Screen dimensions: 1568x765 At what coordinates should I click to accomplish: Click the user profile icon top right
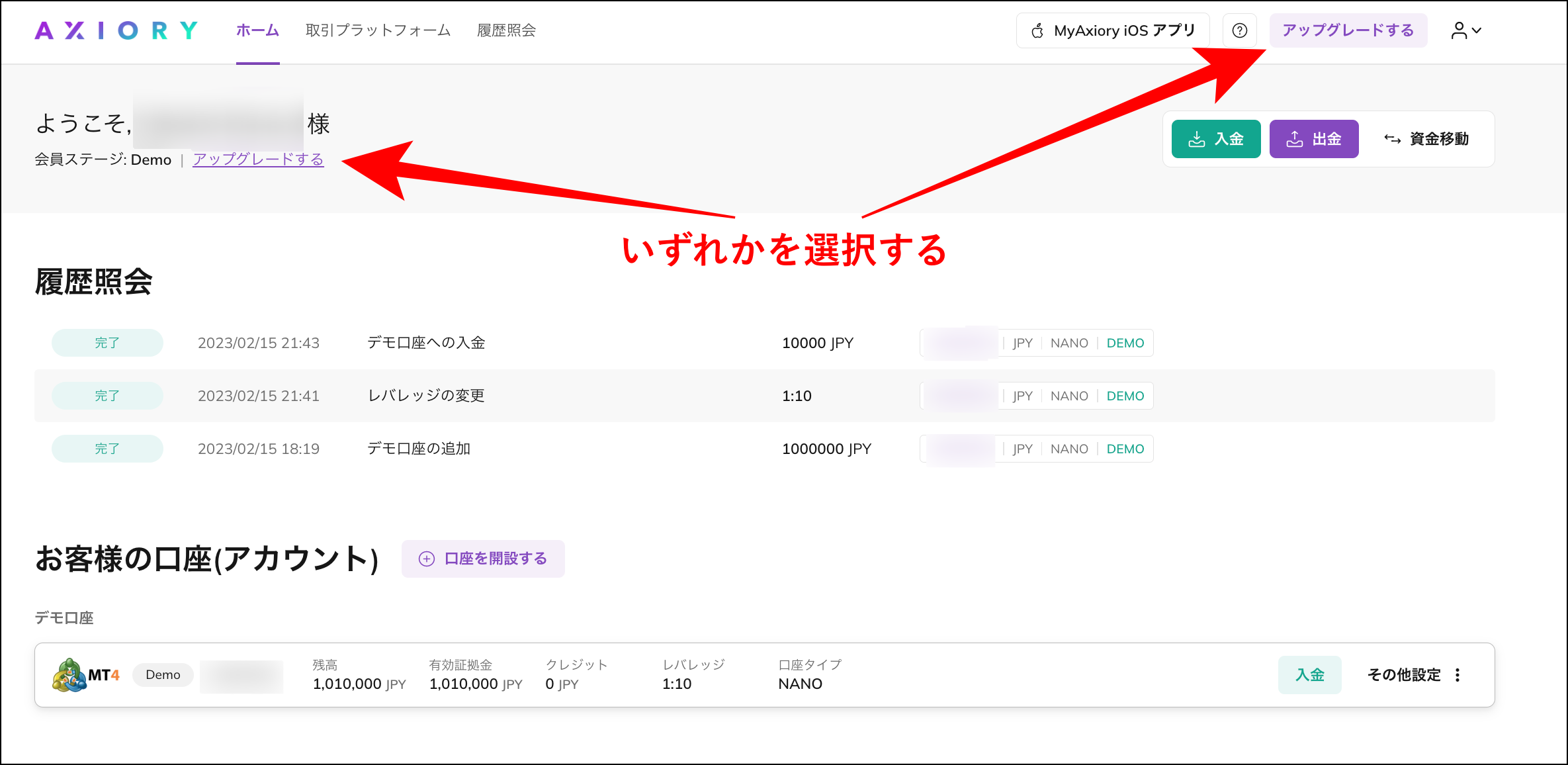[1459, 30]
